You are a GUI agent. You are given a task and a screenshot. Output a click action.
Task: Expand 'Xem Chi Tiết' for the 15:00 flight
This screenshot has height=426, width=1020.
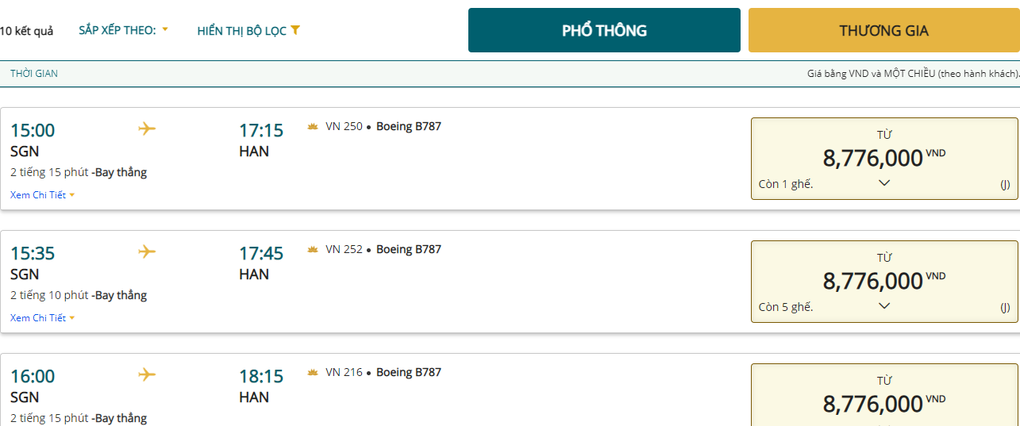(42, 195)
